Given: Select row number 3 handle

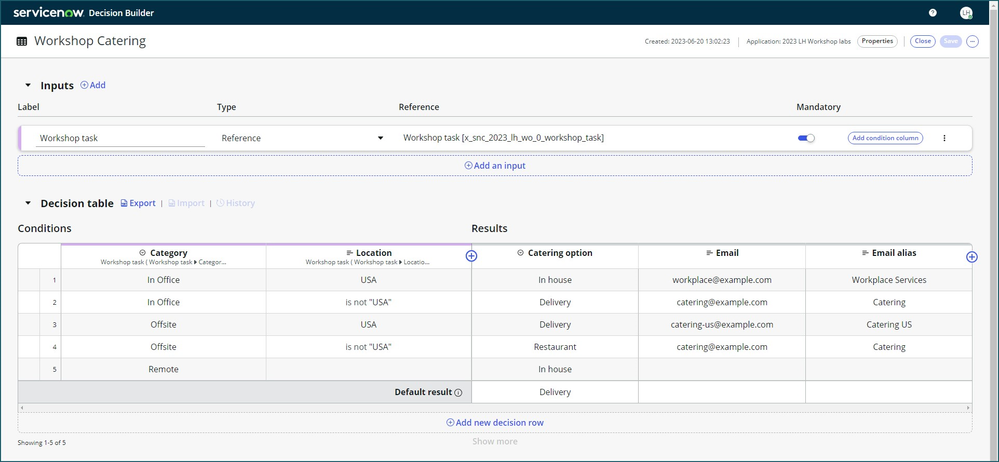Looking at the screenshot, I should [50, 324].
